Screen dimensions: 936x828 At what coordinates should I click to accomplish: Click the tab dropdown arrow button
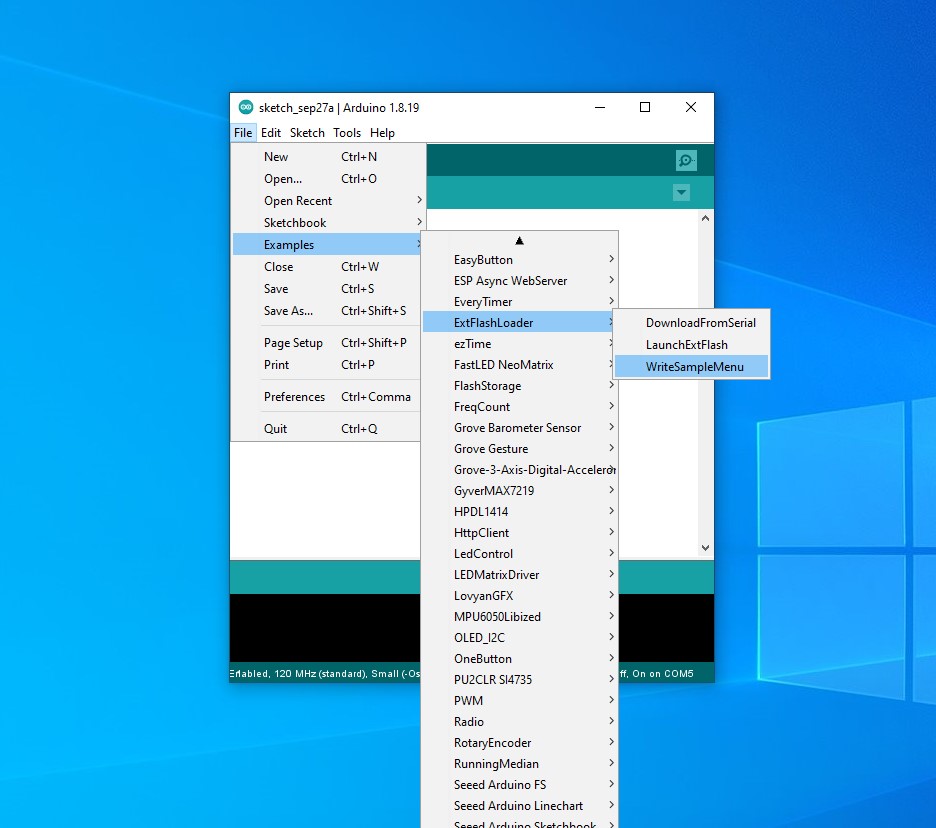[682, 192]
